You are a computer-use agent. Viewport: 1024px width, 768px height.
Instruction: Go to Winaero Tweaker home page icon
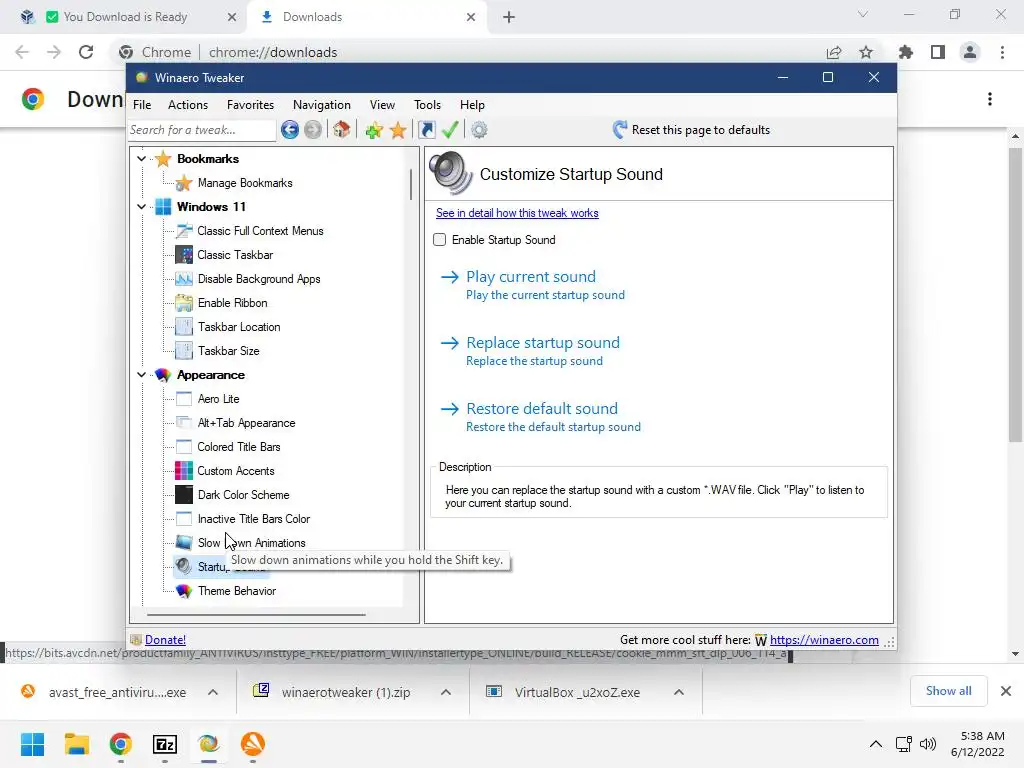[x=342, y=130]
